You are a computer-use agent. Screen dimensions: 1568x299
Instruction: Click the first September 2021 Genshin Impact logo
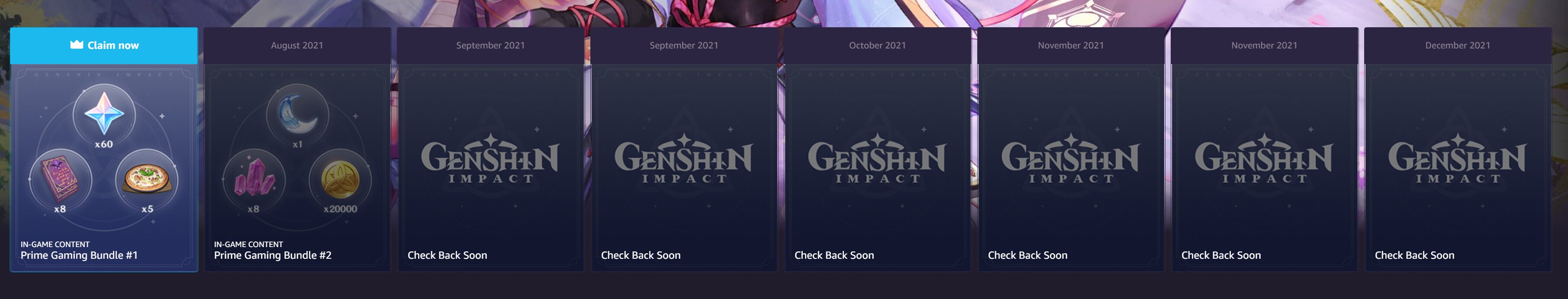tap(490, 158)
